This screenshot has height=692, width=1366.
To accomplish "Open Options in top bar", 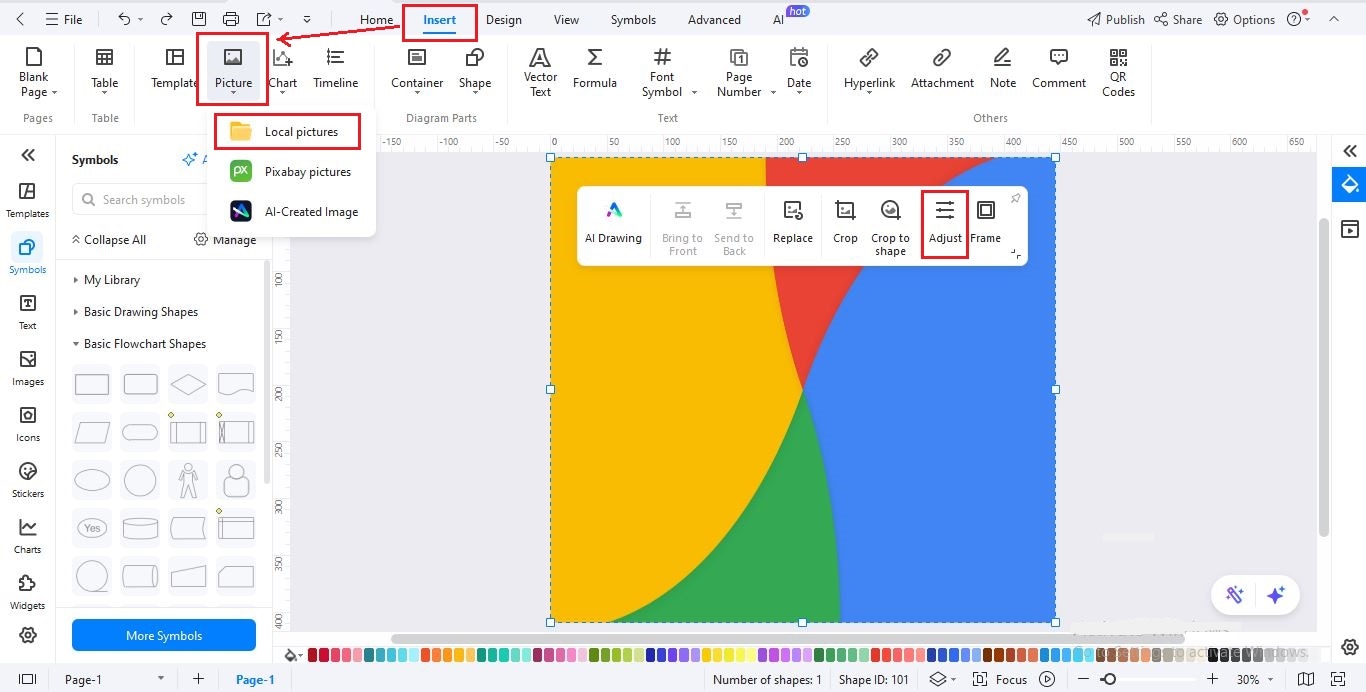I will 1244,19.
